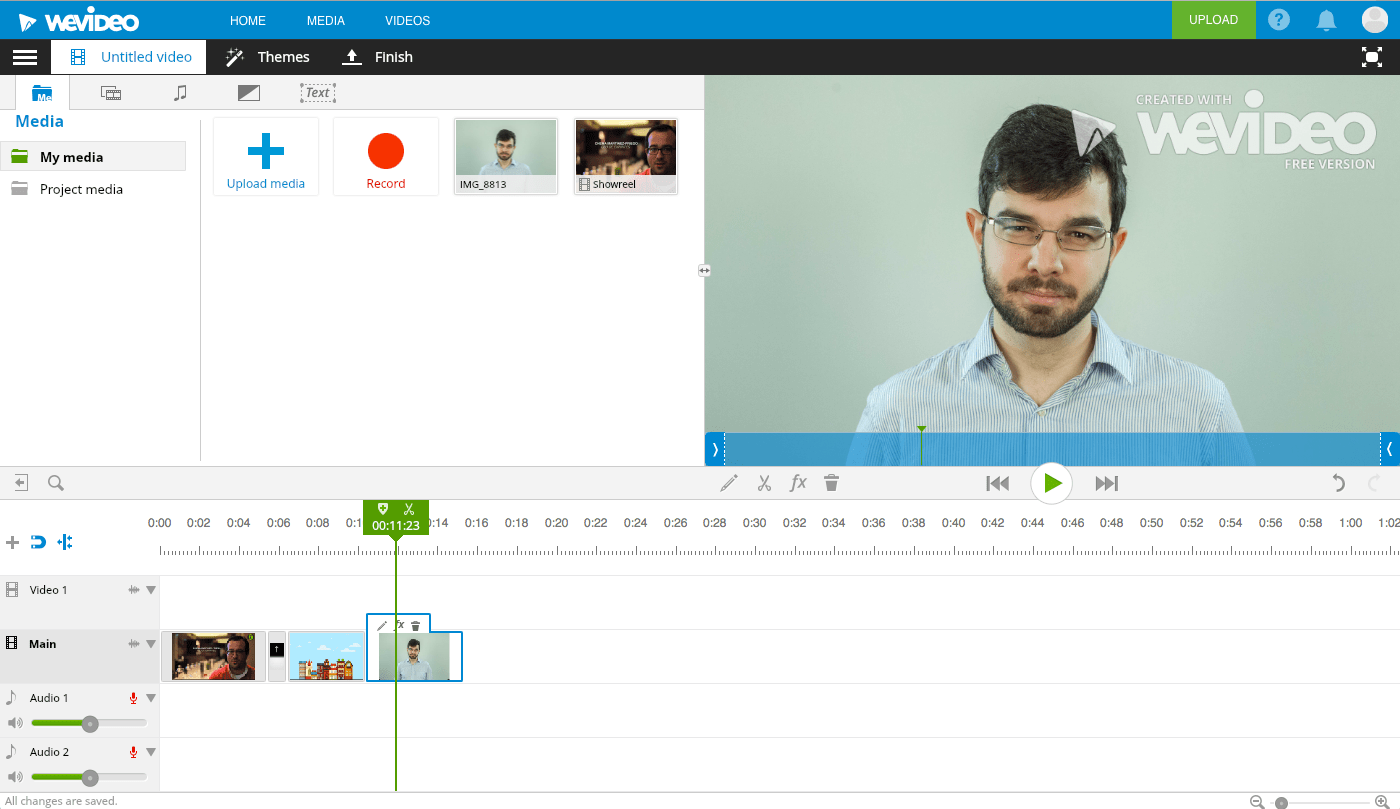Select the Untitled video tab
Image resolution: width=1400 pixels, height=809 pixels.
click(129, 57)
